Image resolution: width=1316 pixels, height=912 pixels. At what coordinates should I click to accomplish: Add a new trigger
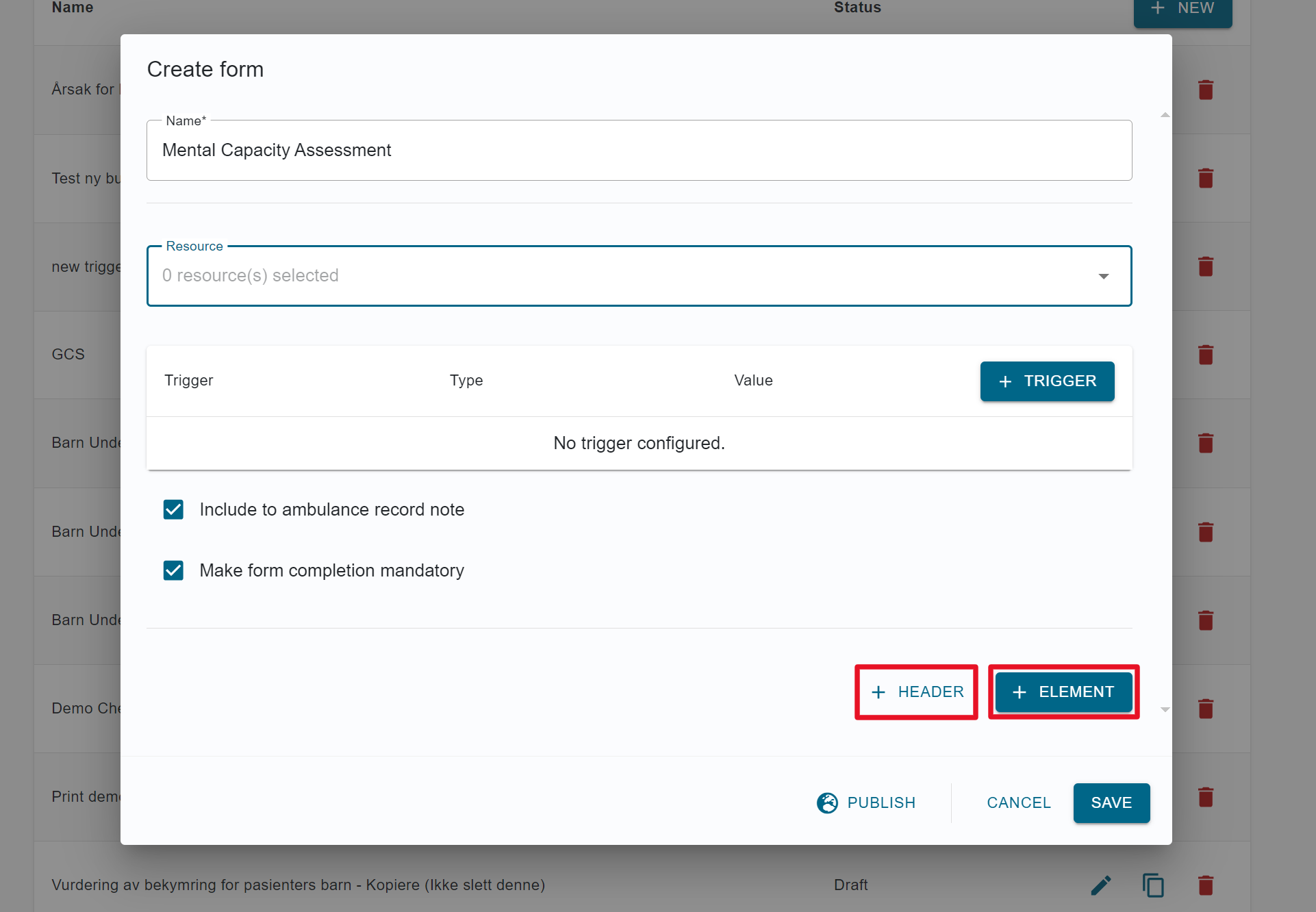point(1047,381)
